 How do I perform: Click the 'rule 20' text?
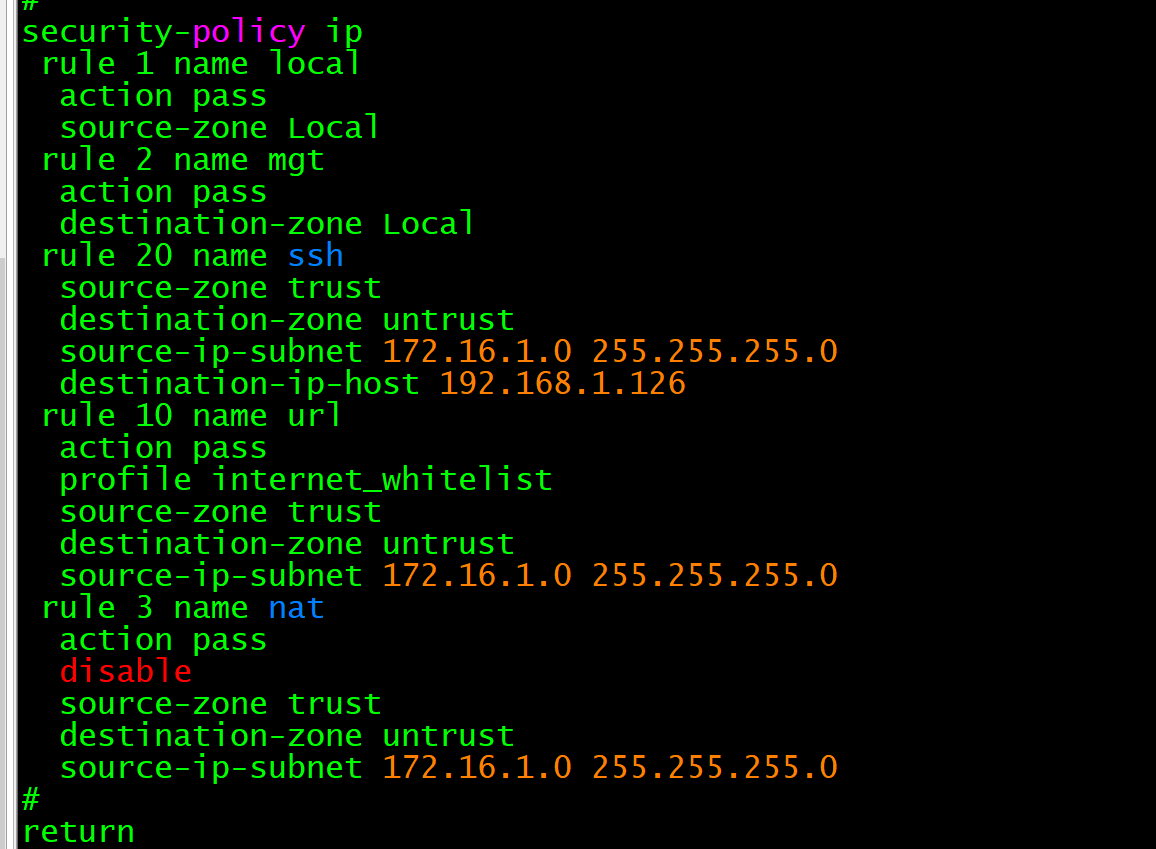(x=107, y=256)
